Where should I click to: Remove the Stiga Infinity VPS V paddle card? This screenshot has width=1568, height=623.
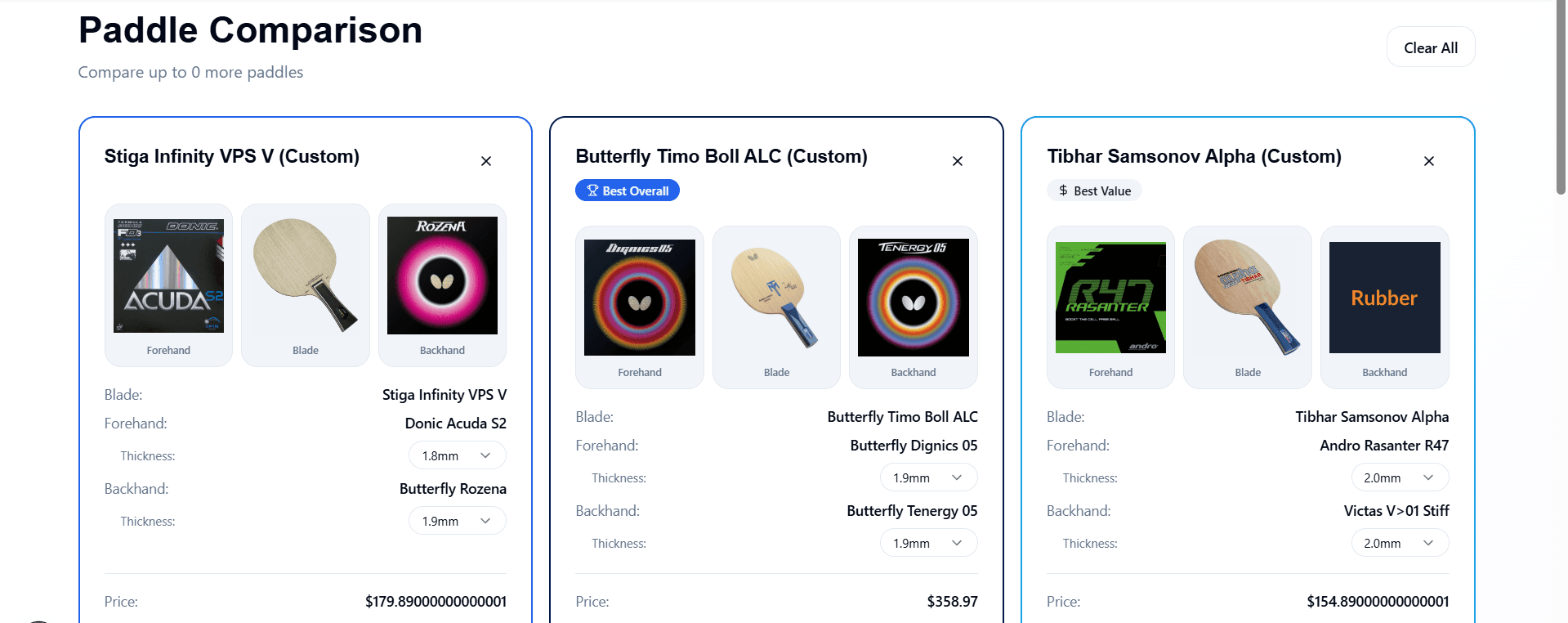(x=486, y=161)
